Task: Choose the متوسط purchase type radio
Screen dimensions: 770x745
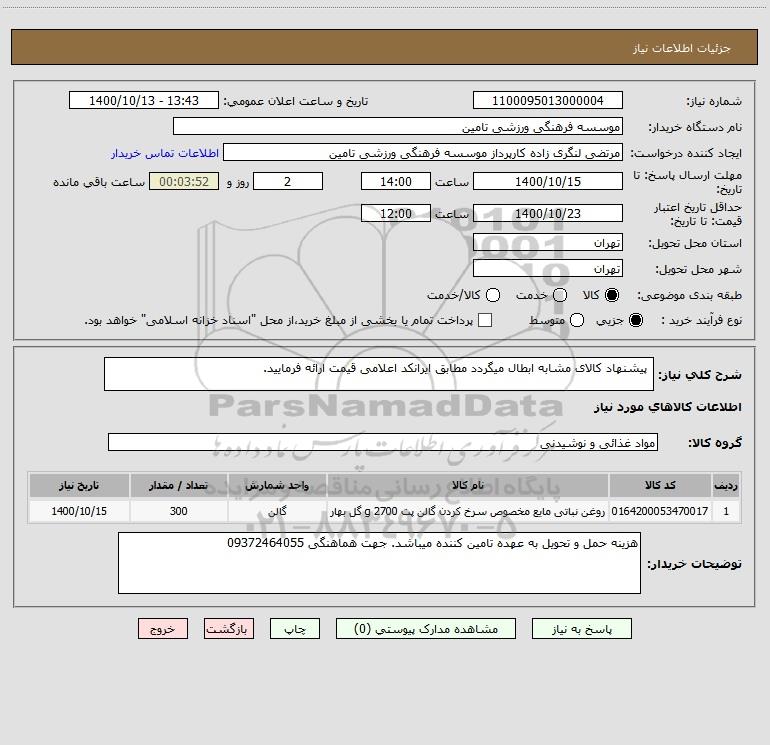Action: click(577, 320)
